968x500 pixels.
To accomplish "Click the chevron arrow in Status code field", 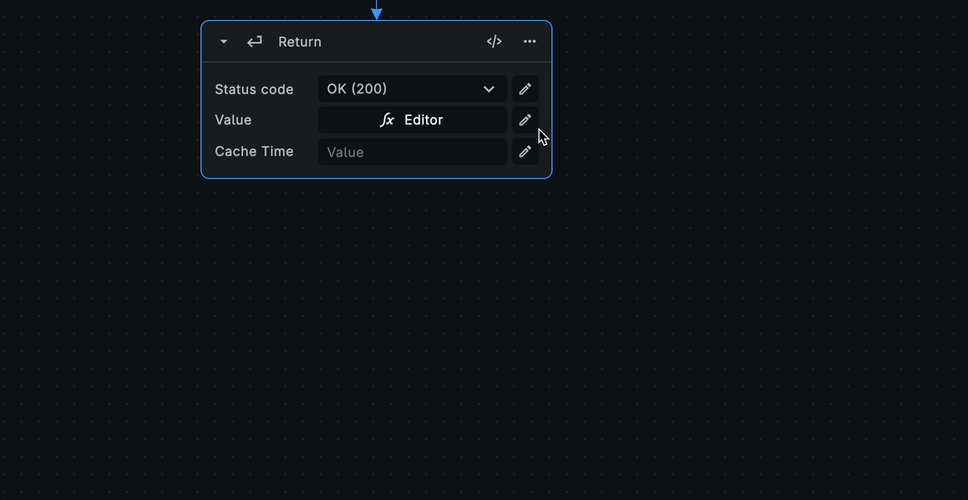I will tap(489, 89).
